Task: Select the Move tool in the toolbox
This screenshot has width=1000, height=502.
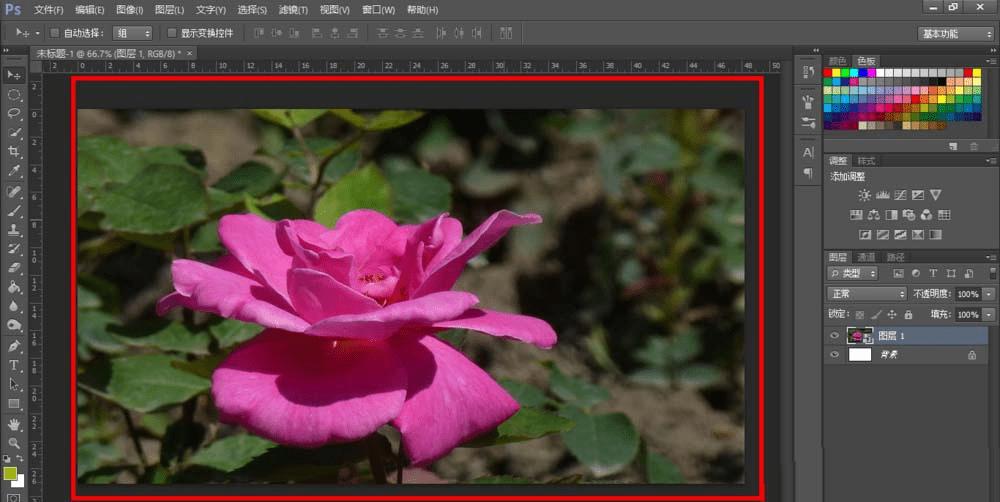Action: tap(14, 75)
